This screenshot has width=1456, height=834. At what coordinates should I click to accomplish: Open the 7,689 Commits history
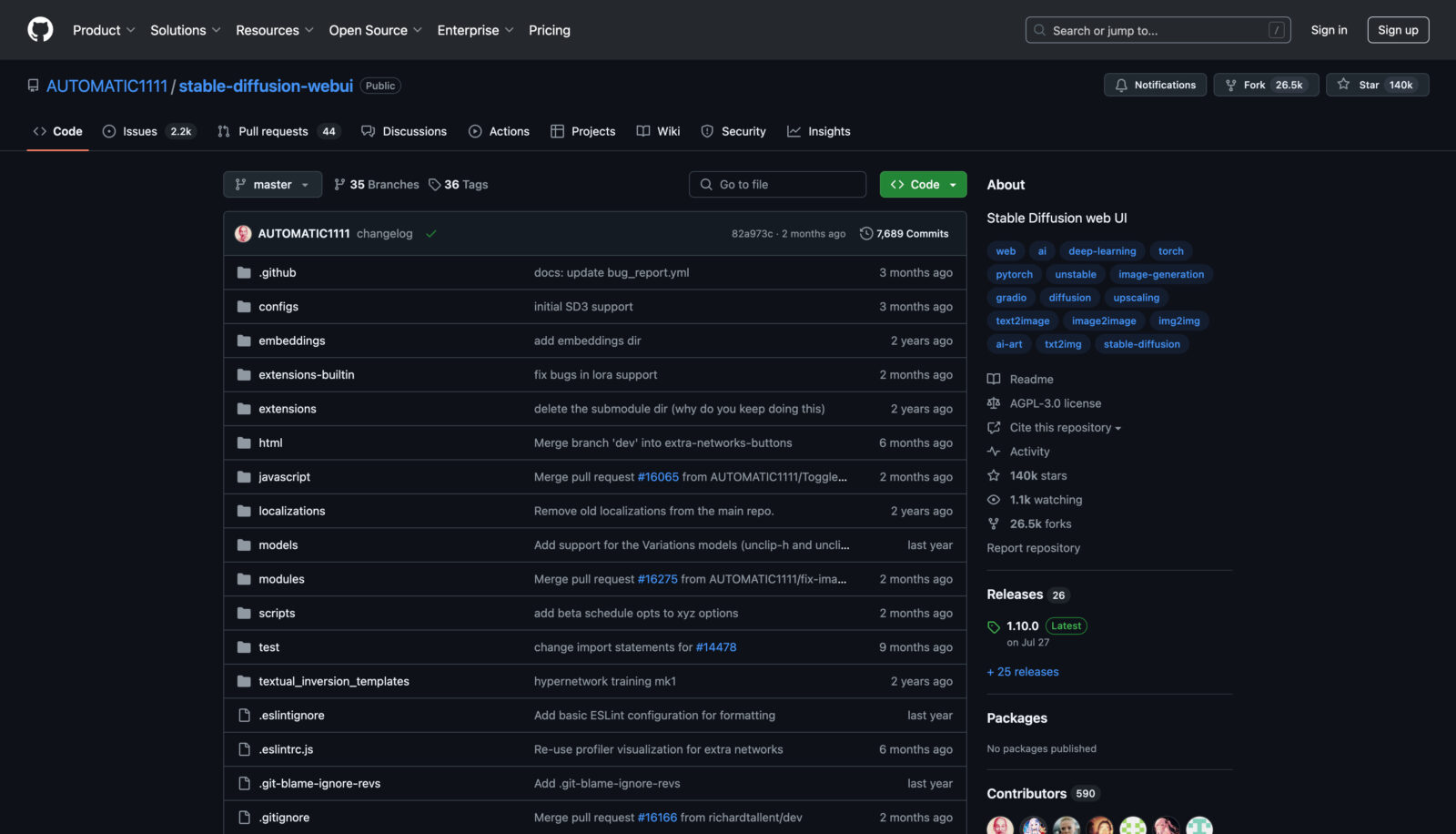[x=904, y=234]
